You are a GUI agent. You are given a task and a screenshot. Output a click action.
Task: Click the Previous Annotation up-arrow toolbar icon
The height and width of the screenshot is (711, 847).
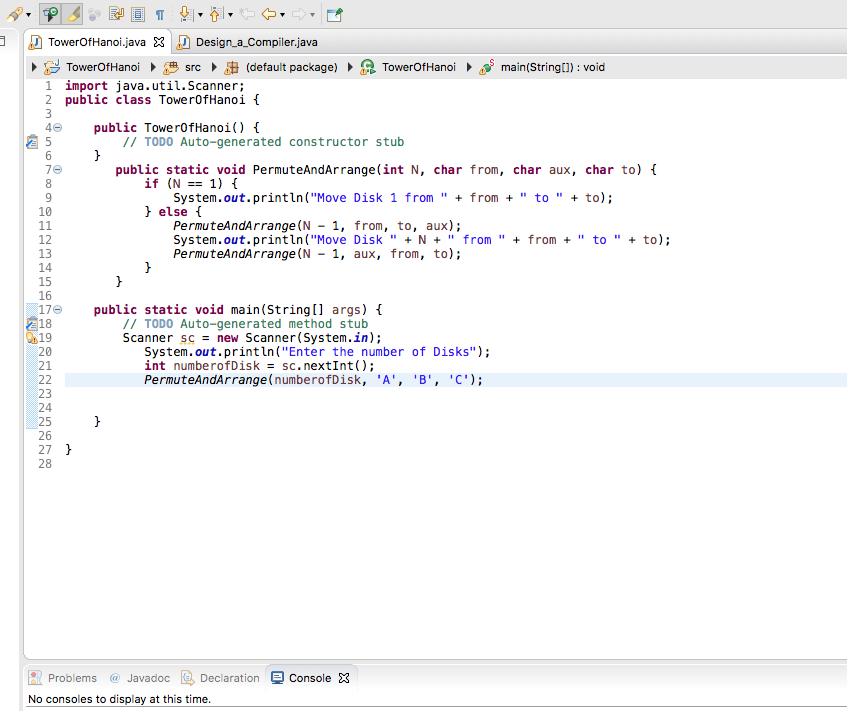[215, 14]
